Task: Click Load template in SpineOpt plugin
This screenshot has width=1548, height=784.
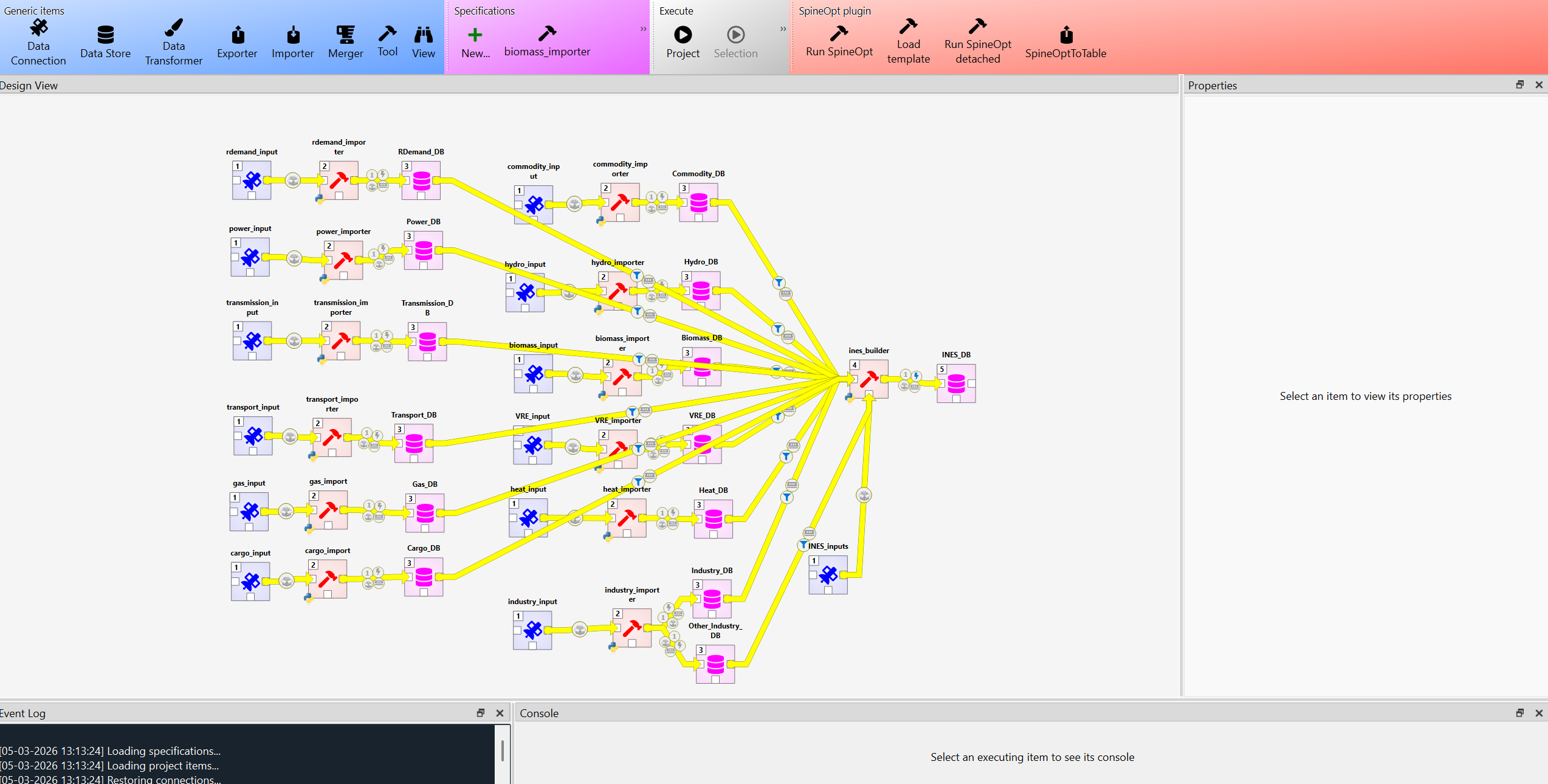Action: (908, 38)
